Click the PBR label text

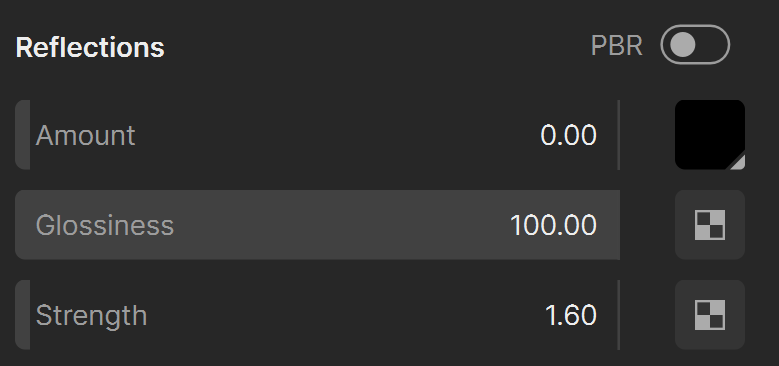(617, 46)
